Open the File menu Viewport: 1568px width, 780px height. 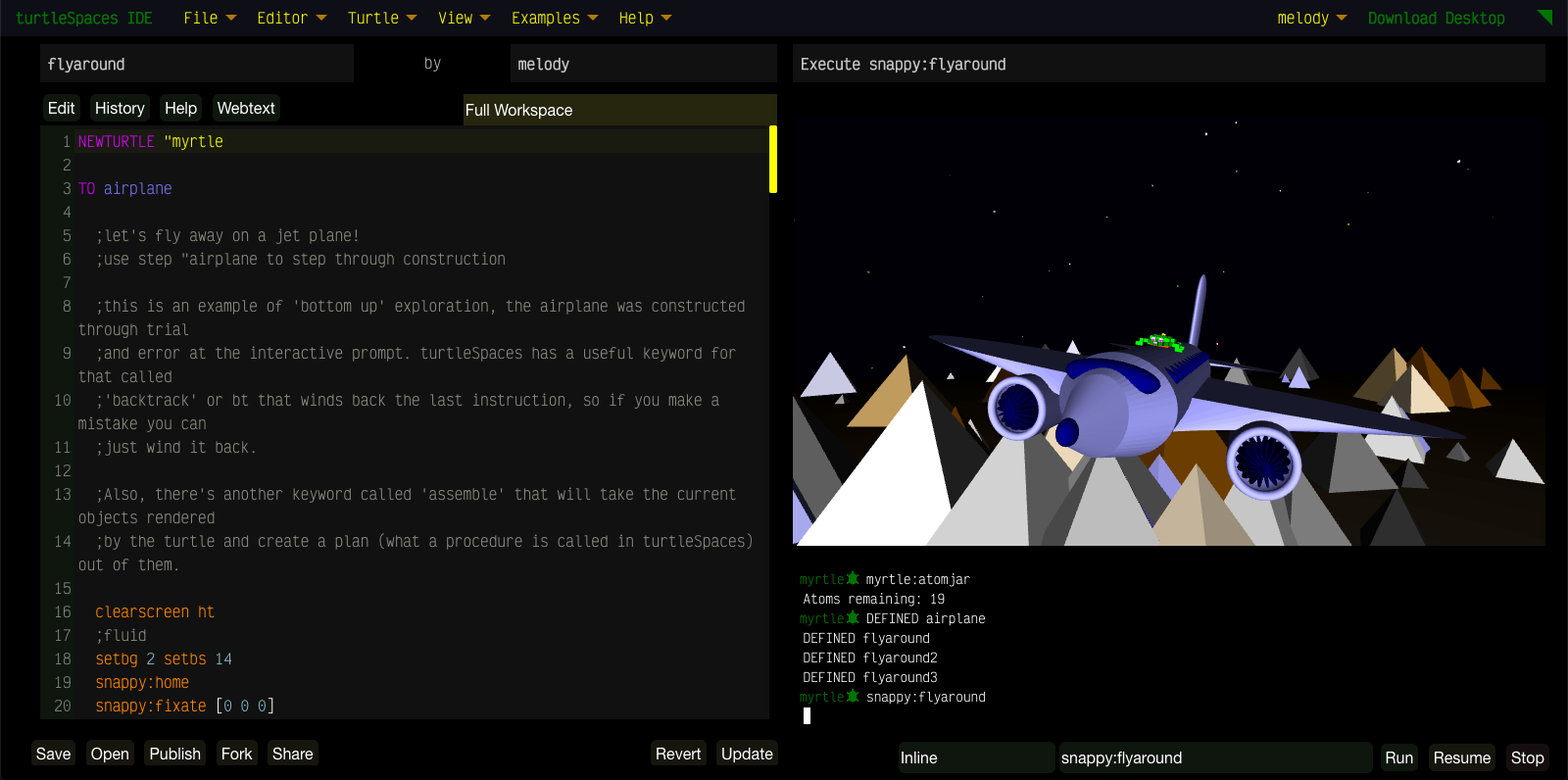point(209,18)
